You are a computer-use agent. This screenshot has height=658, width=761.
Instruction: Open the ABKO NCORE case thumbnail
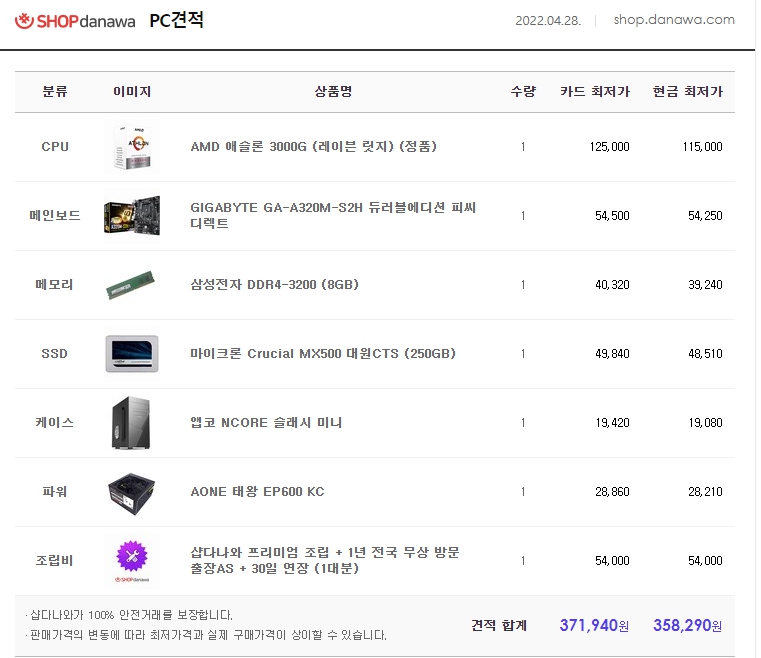(x=131, y=423)
